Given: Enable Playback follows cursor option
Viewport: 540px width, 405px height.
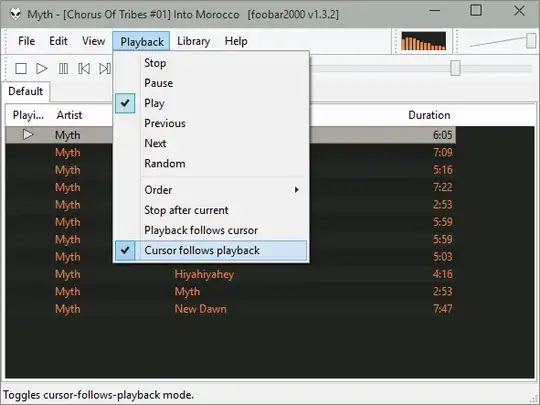Looking at the screenshot, I should [211, 230].
